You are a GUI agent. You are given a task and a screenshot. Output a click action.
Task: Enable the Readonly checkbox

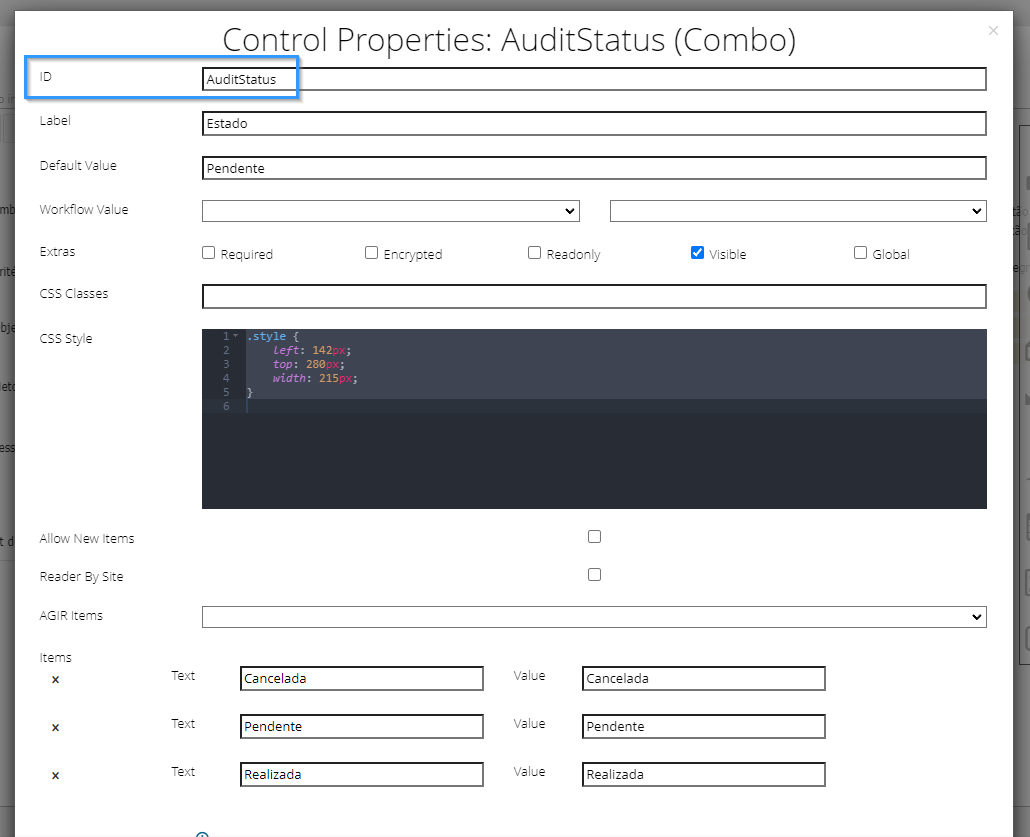534,253
